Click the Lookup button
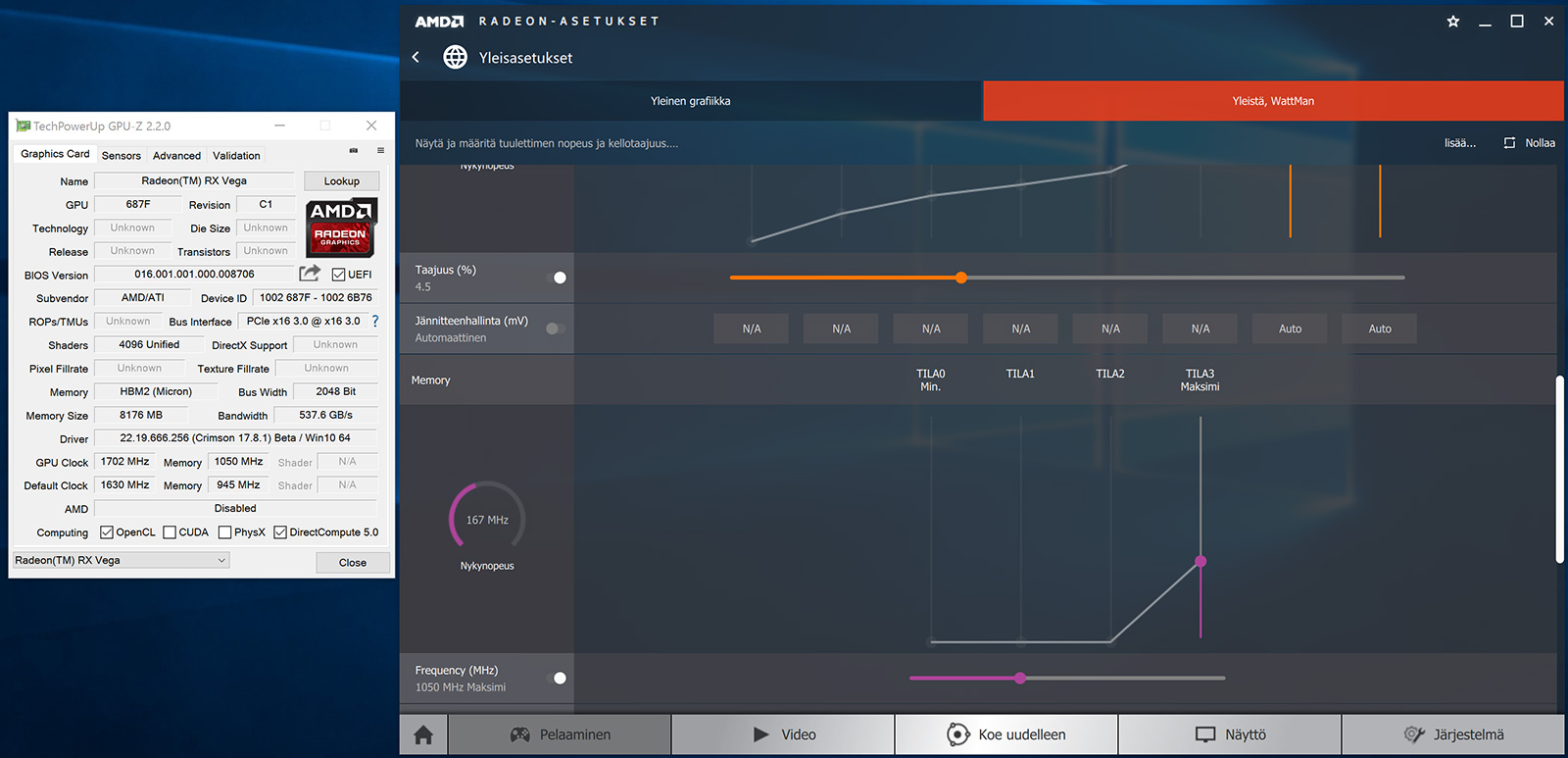The image size is (1568, 758). tap(342, 181)
